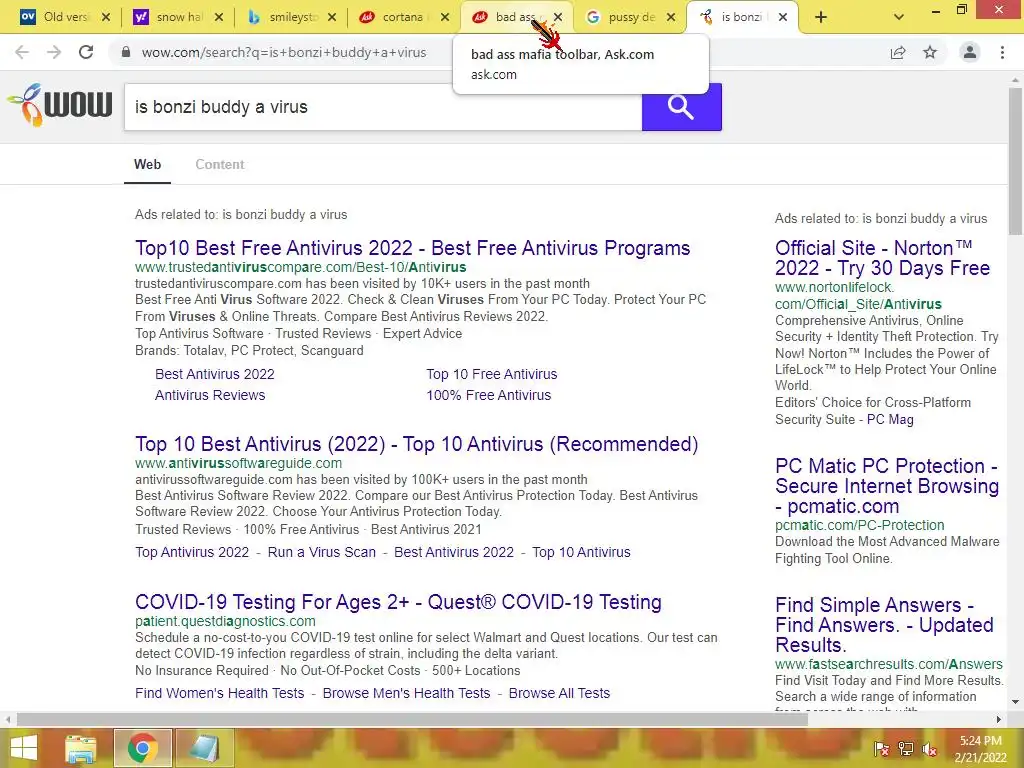Open 'Find Simple Answers' ad link

pos(884,625)
